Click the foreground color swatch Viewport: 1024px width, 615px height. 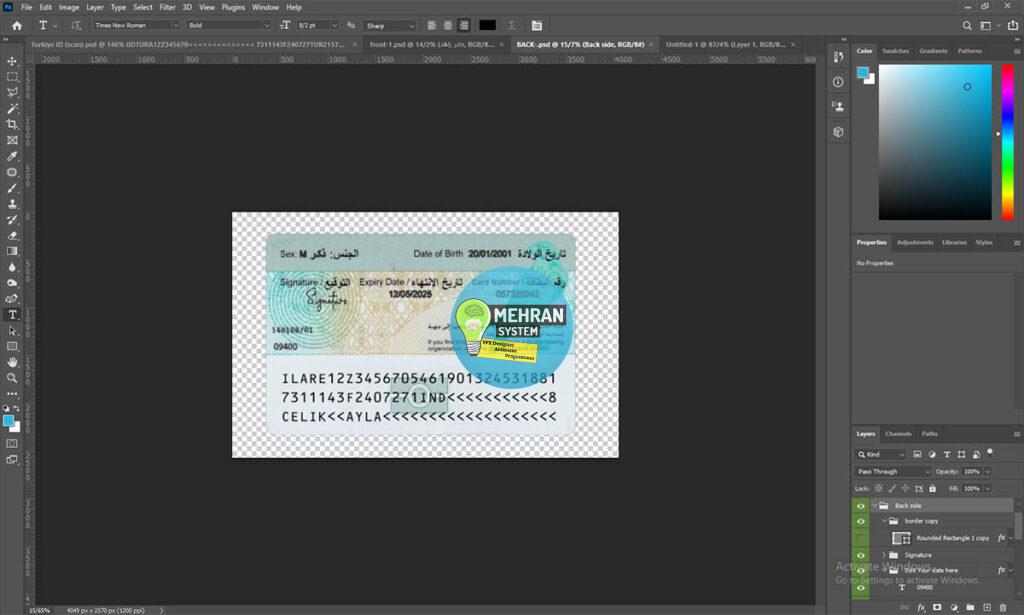(8, 422)
